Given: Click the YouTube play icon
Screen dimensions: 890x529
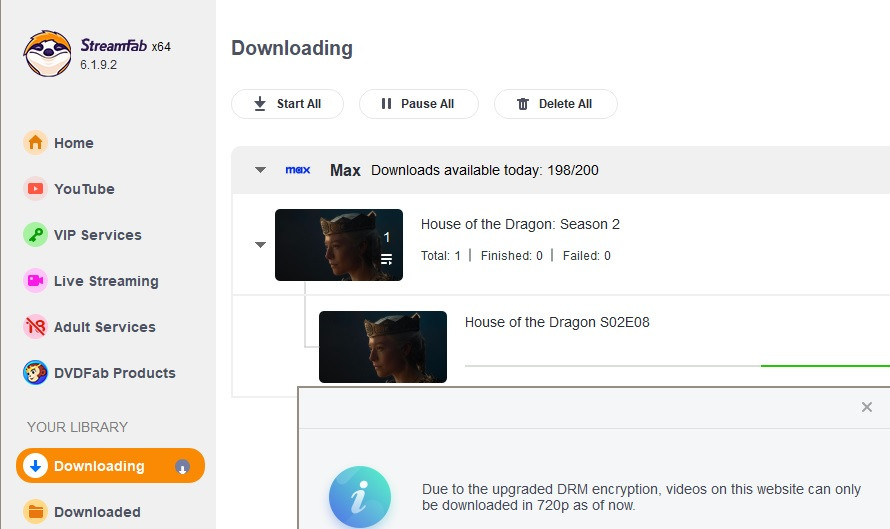Looking at the screenshot, I should (36, 189).
